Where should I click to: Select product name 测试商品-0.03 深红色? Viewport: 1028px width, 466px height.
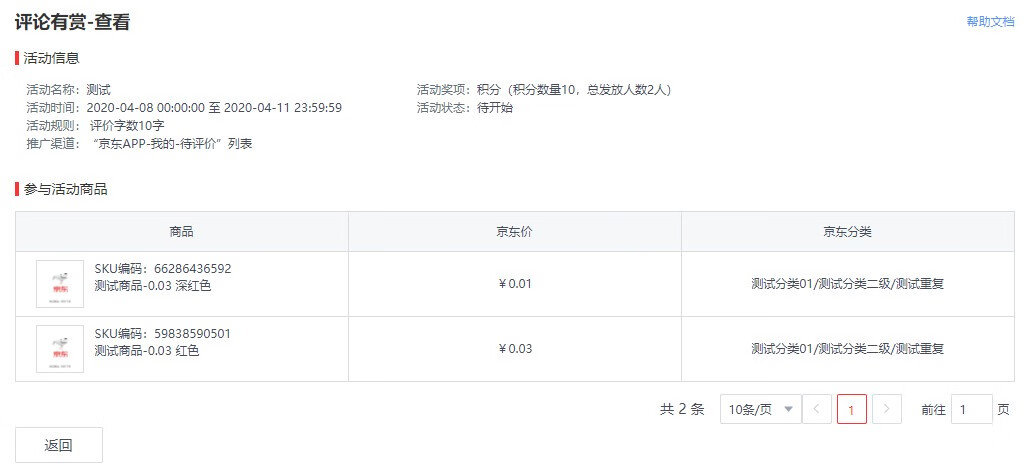[x=153, y=286]
